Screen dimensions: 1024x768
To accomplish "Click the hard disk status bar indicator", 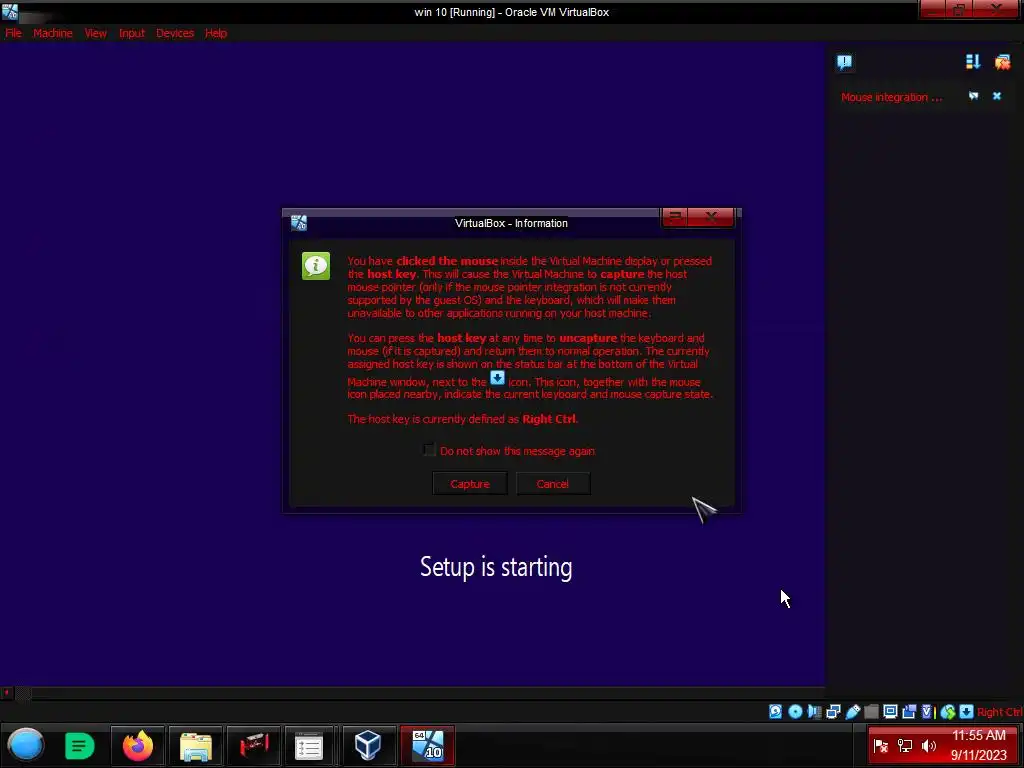I will tap(775, 712).
